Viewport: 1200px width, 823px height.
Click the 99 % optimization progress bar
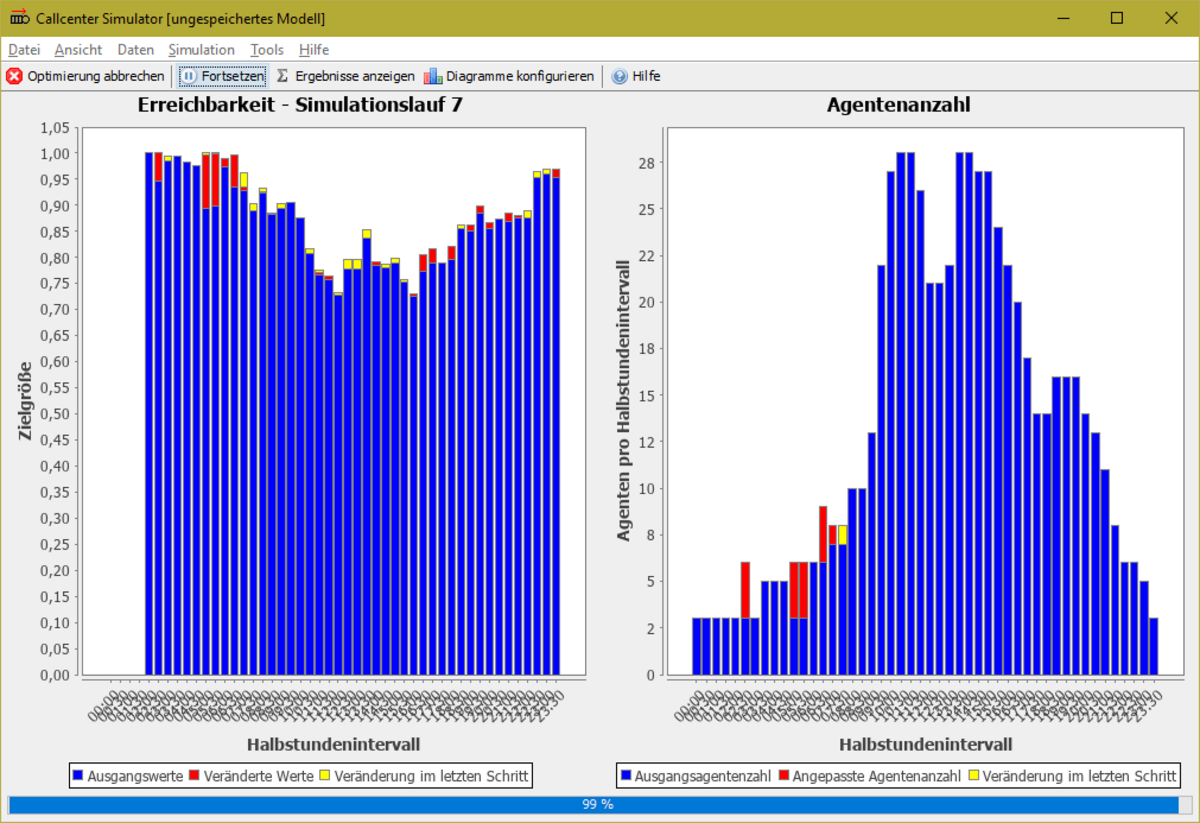coord(600,804)
